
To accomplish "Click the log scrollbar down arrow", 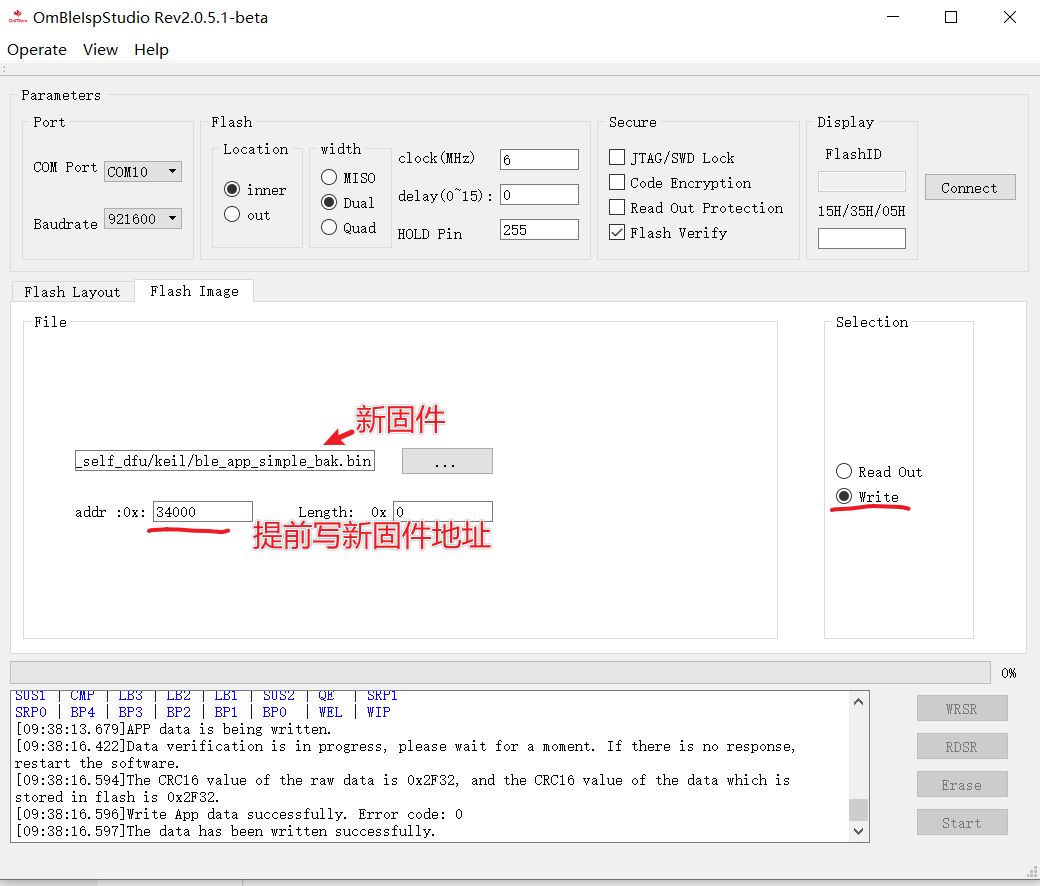I will pos(858,830).
